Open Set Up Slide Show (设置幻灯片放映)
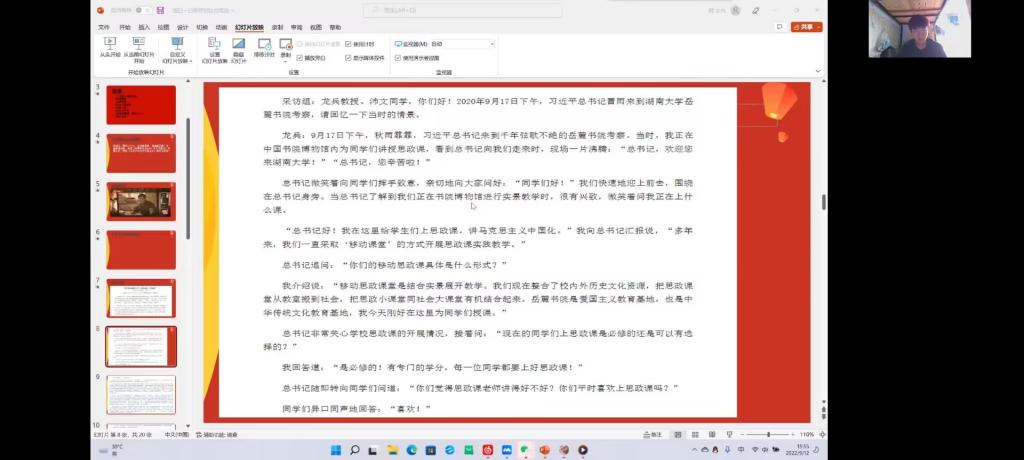This screenshot has height=460, width=1024. 214,50
